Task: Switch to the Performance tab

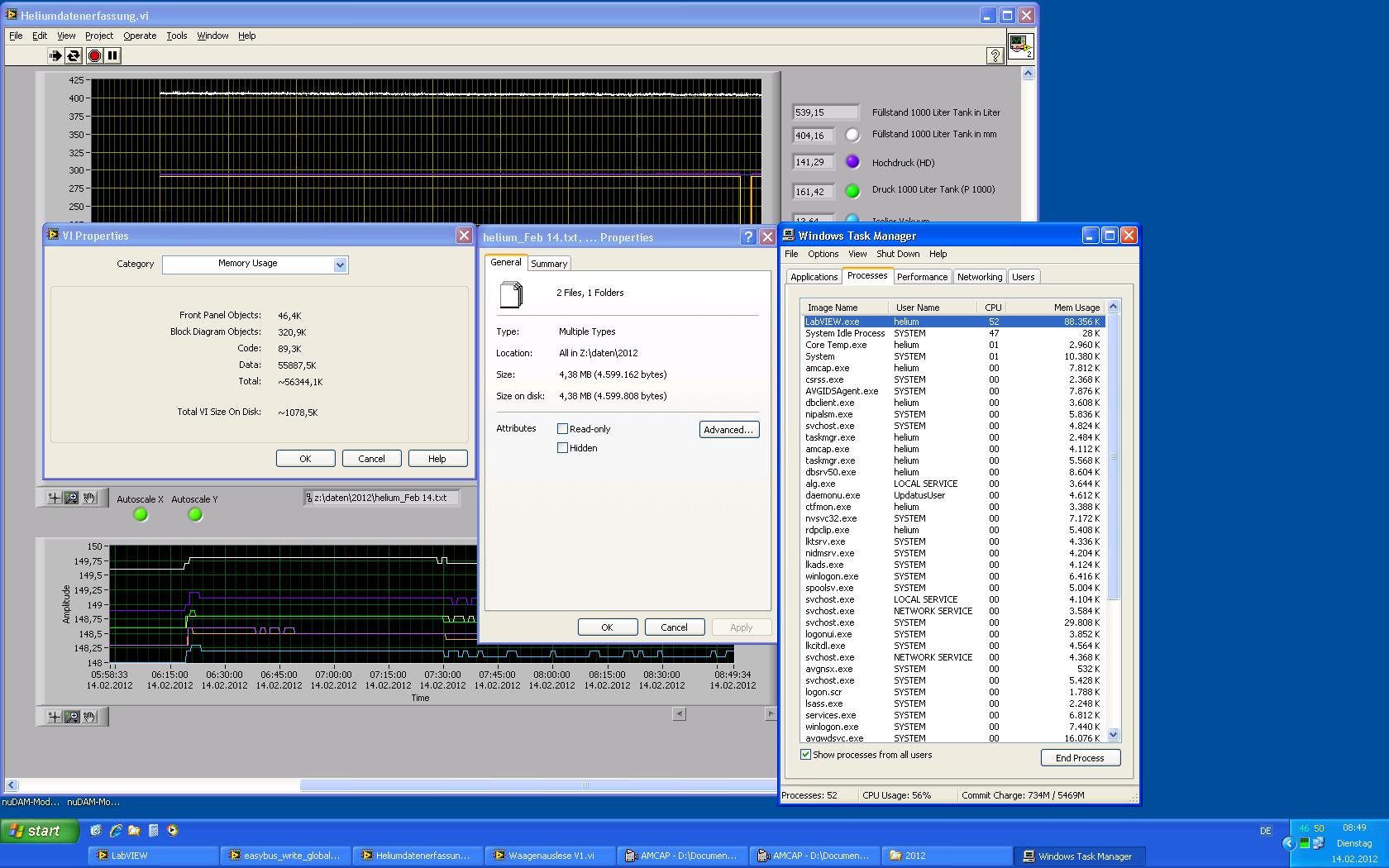Action: (922, 277)
